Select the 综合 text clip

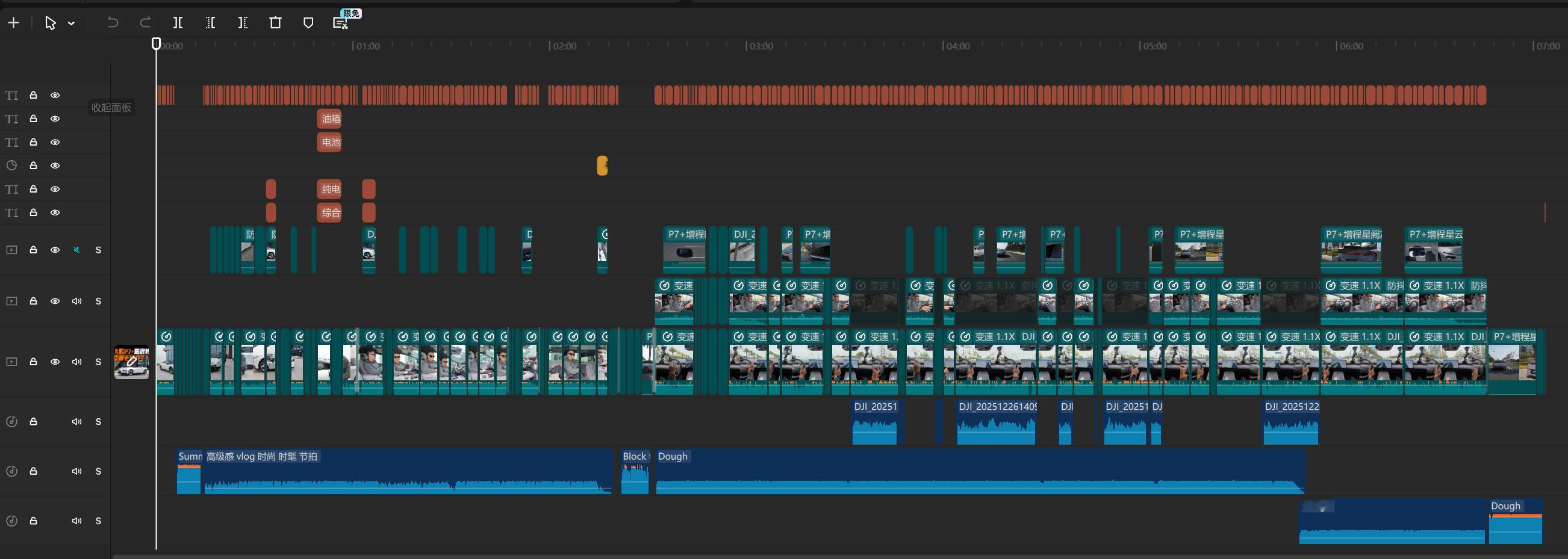329,212
